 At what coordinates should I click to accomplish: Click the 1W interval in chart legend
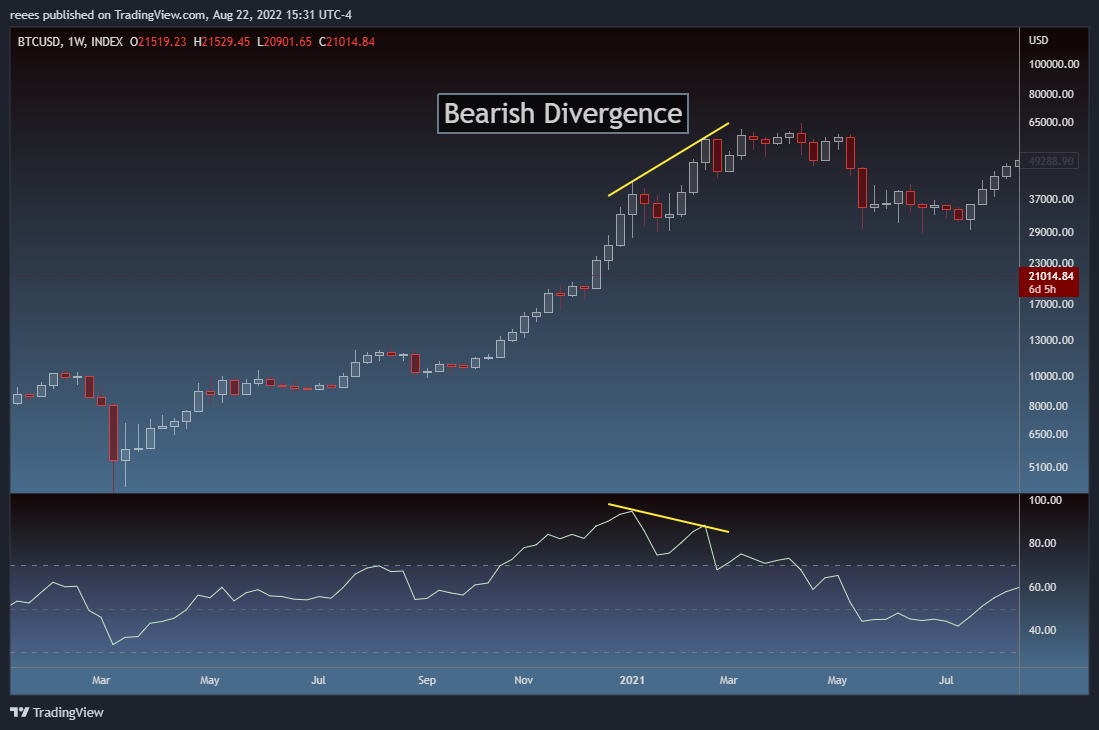[74, 42]
